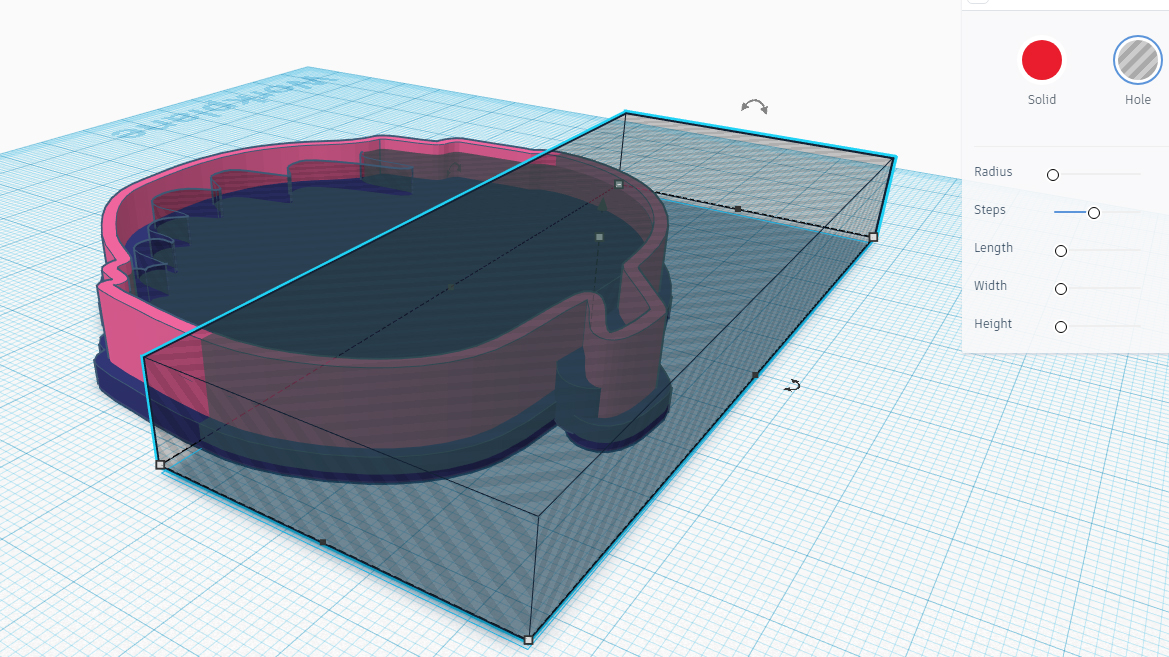Click the Hole label

point(1138,100)
